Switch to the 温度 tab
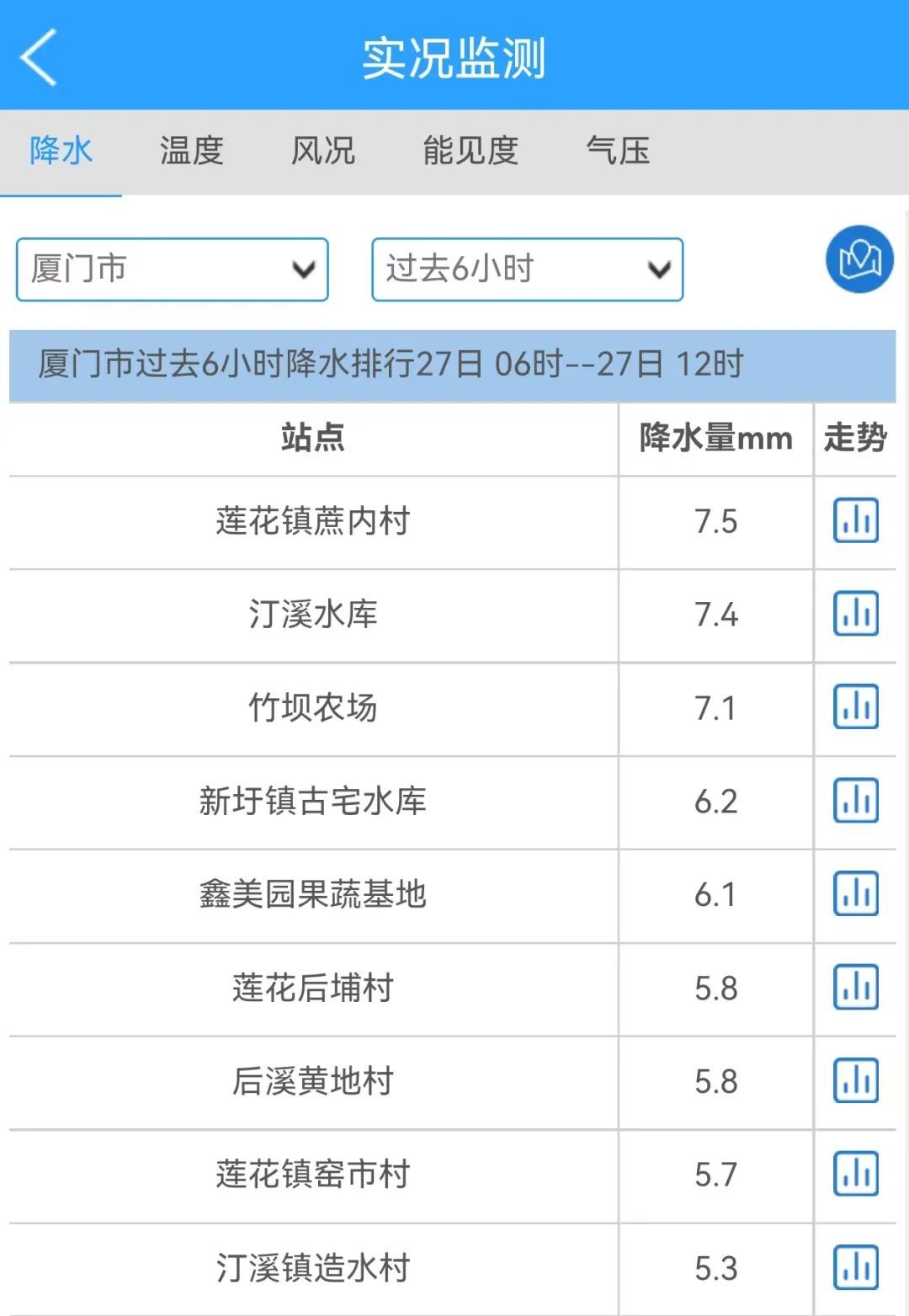The image size is (909, 1316). 189,151
